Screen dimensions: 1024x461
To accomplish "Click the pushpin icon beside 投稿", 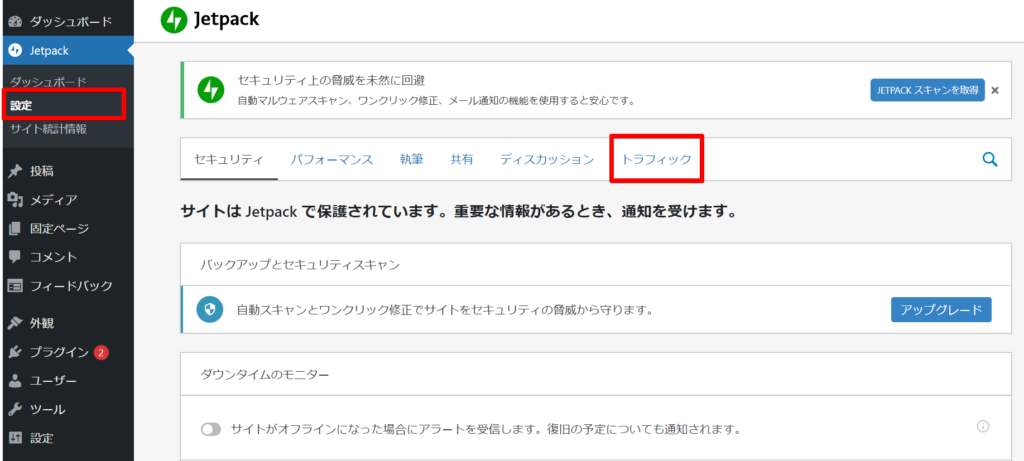I will coord(15,171).
